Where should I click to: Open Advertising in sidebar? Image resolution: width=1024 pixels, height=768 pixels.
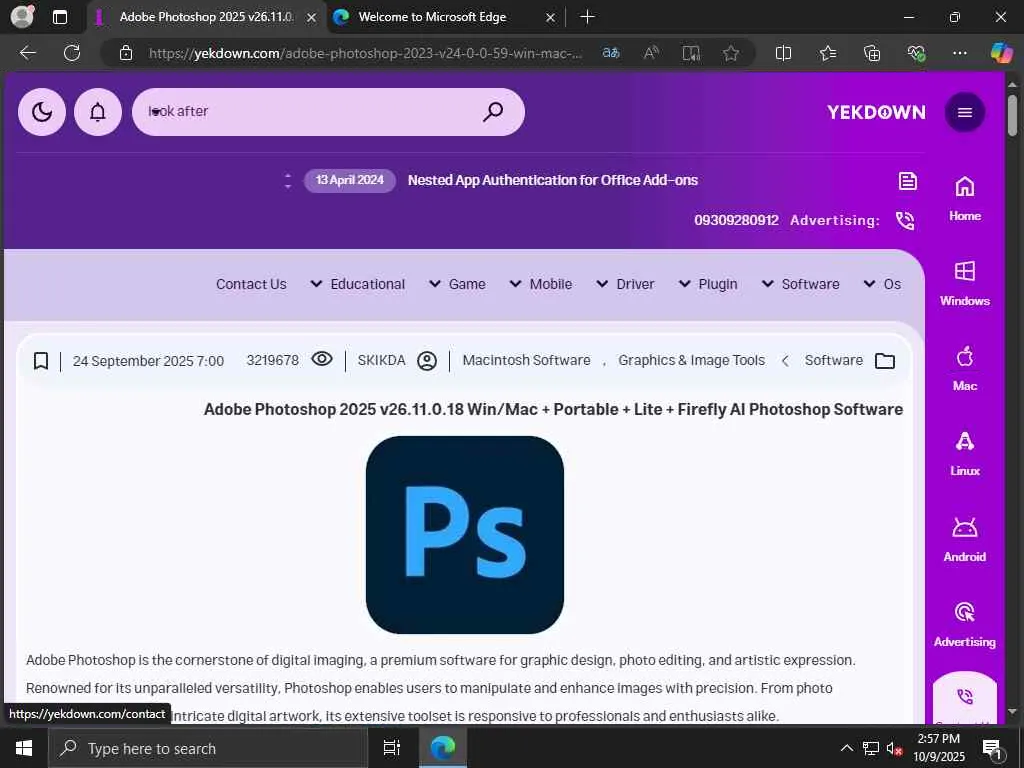pyautogui.click(x=965, y=624)
